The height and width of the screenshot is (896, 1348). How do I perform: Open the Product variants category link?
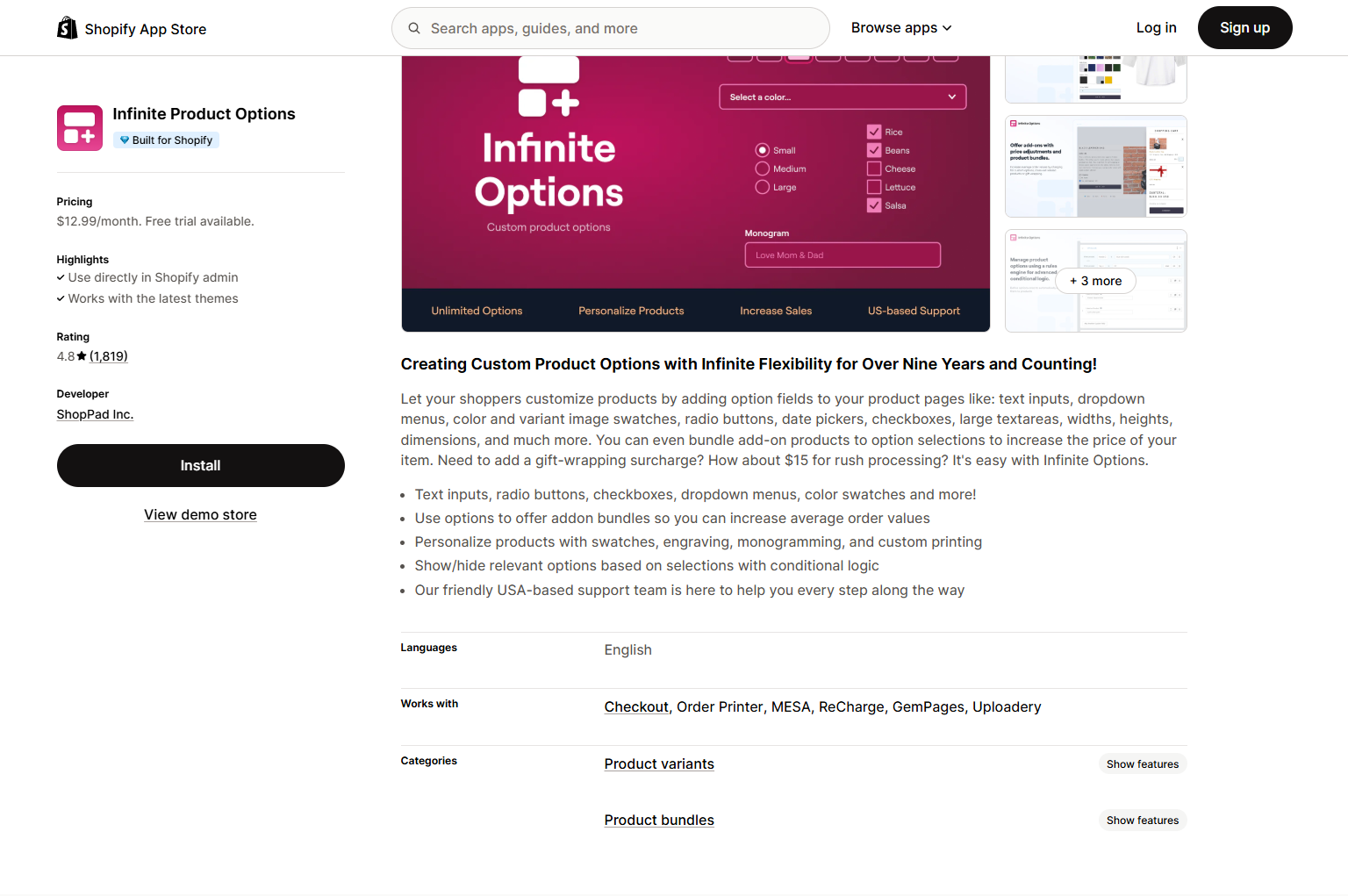[x=659, y=764]
